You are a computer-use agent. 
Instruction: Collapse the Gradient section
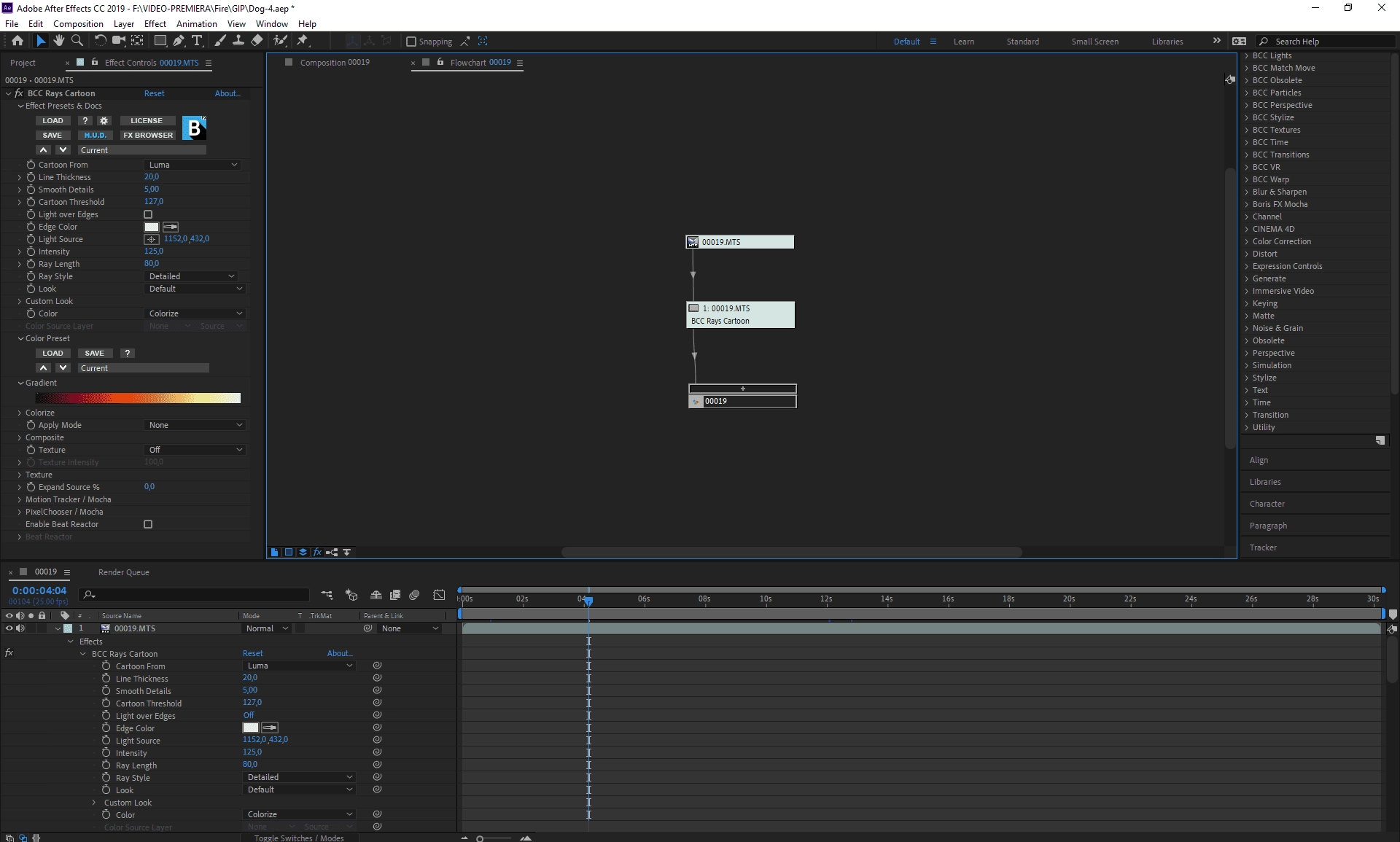pyautogui.click(x=20, y=383)
